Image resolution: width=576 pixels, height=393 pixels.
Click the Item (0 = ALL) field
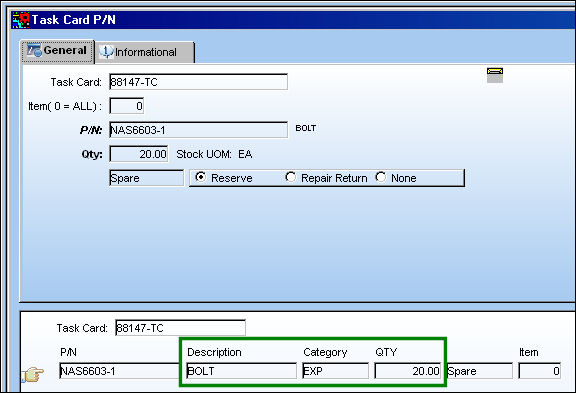pyautogui.click(x=127, y=106)
